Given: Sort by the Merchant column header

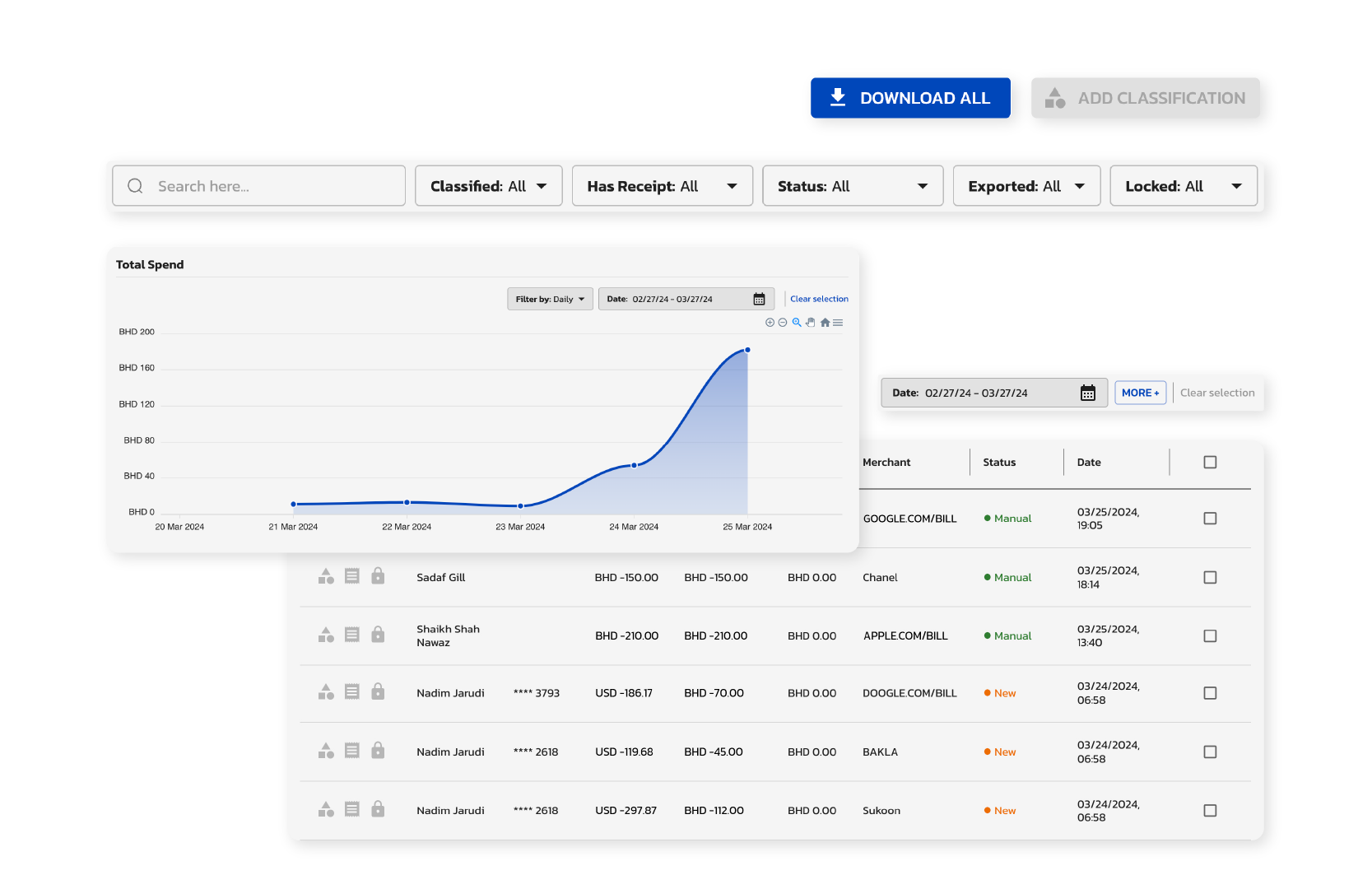Looking at the screenshot, I should [886, 463].
